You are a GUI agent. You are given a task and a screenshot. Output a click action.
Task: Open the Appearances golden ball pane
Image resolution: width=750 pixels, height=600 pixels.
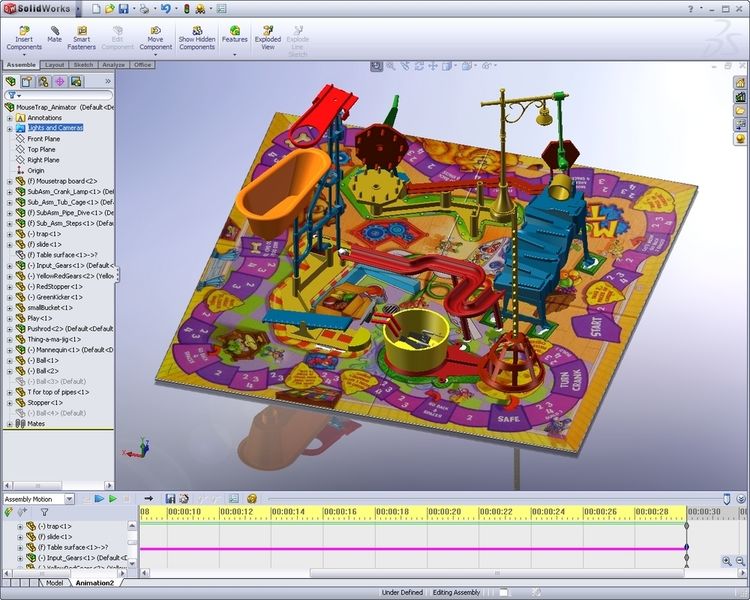pos(740,139)
